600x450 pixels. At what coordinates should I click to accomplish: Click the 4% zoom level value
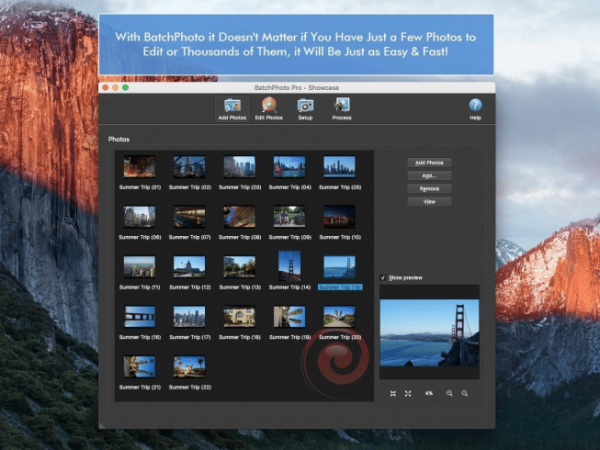429,393
